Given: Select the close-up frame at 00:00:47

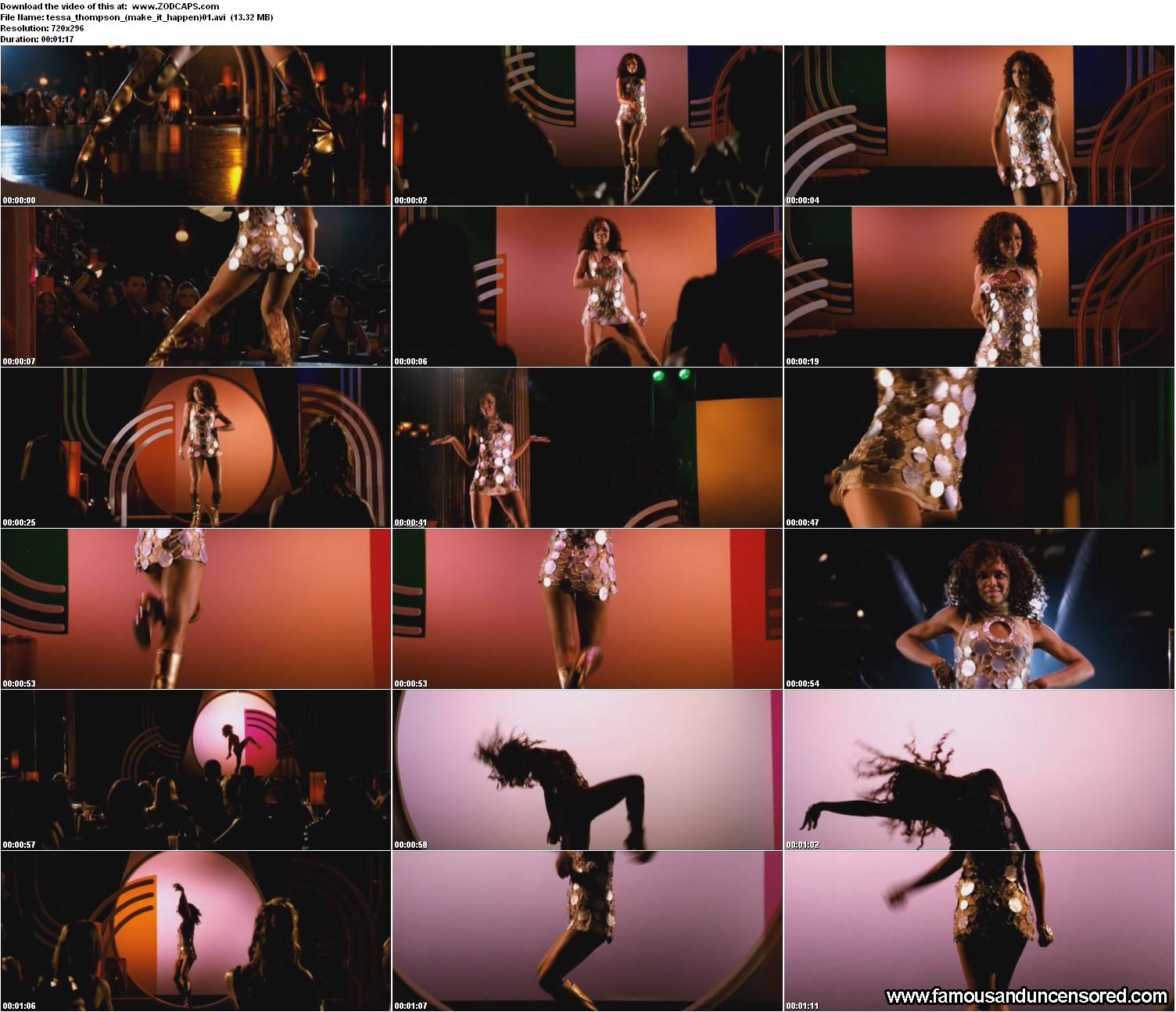Looking at the screenshot, I should point(979,447).
